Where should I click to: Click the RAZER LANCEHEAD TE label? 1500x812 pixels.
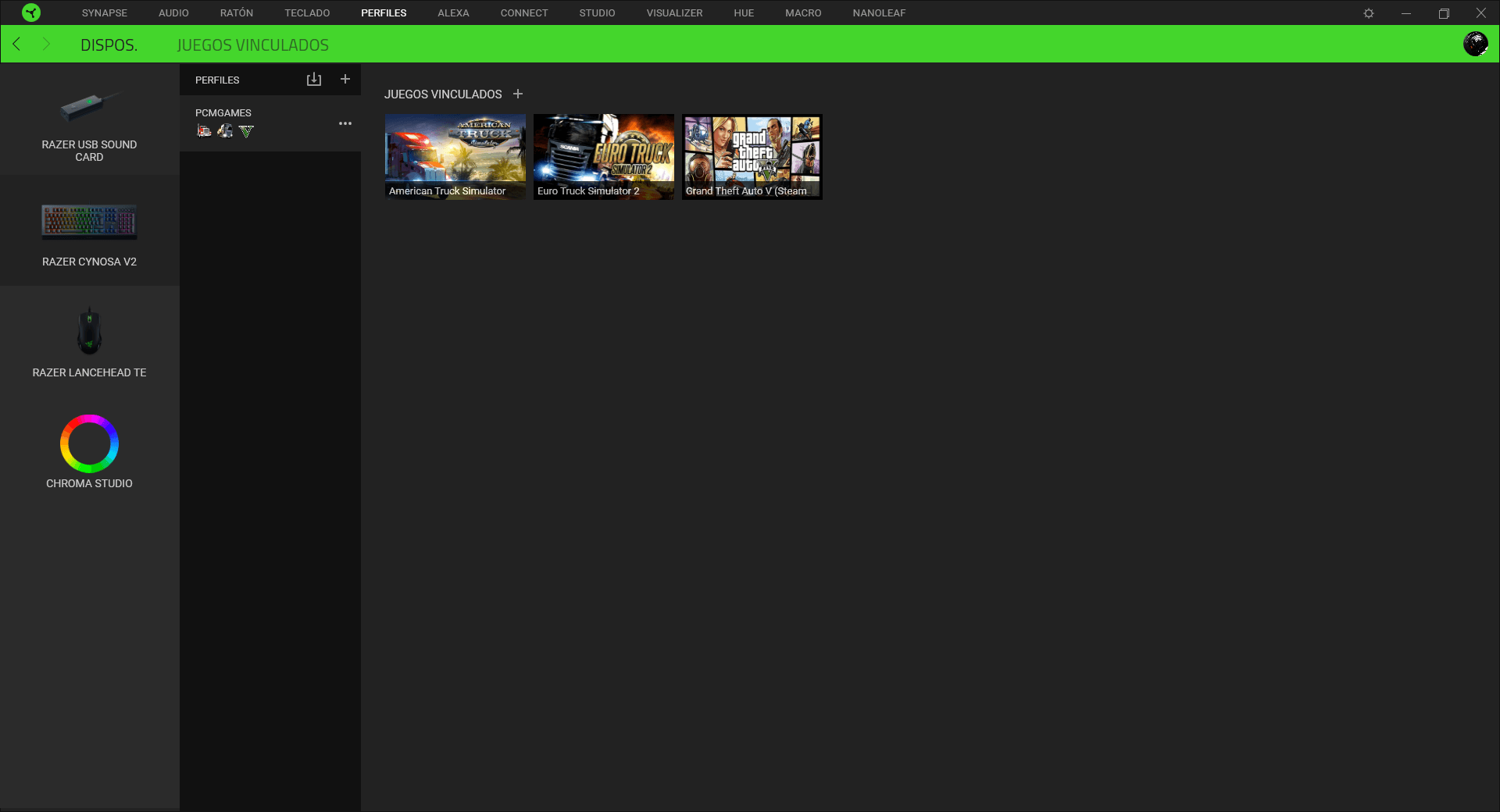(x=89, y=372)
